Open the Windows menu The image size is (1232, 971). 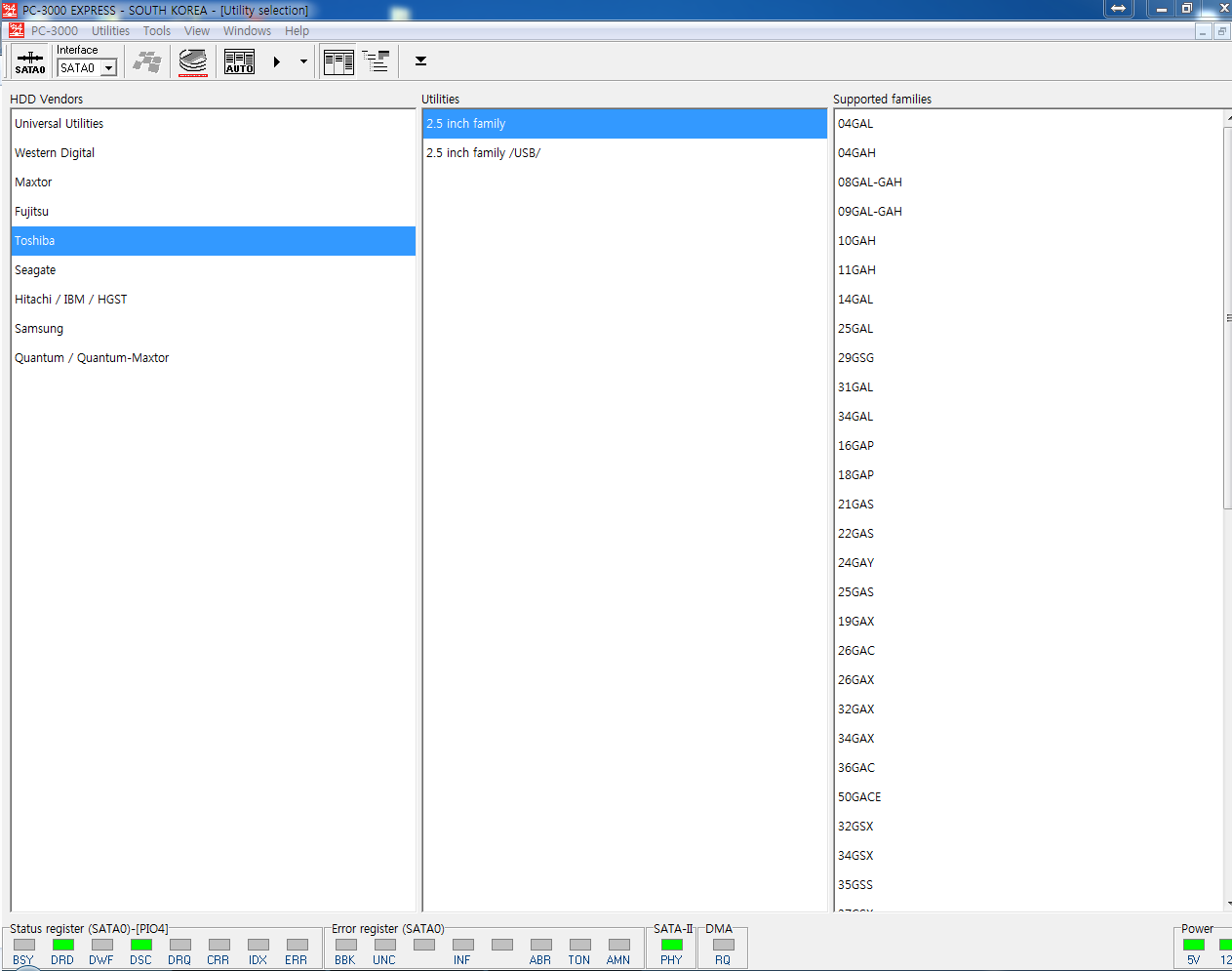tap(247, 31)
